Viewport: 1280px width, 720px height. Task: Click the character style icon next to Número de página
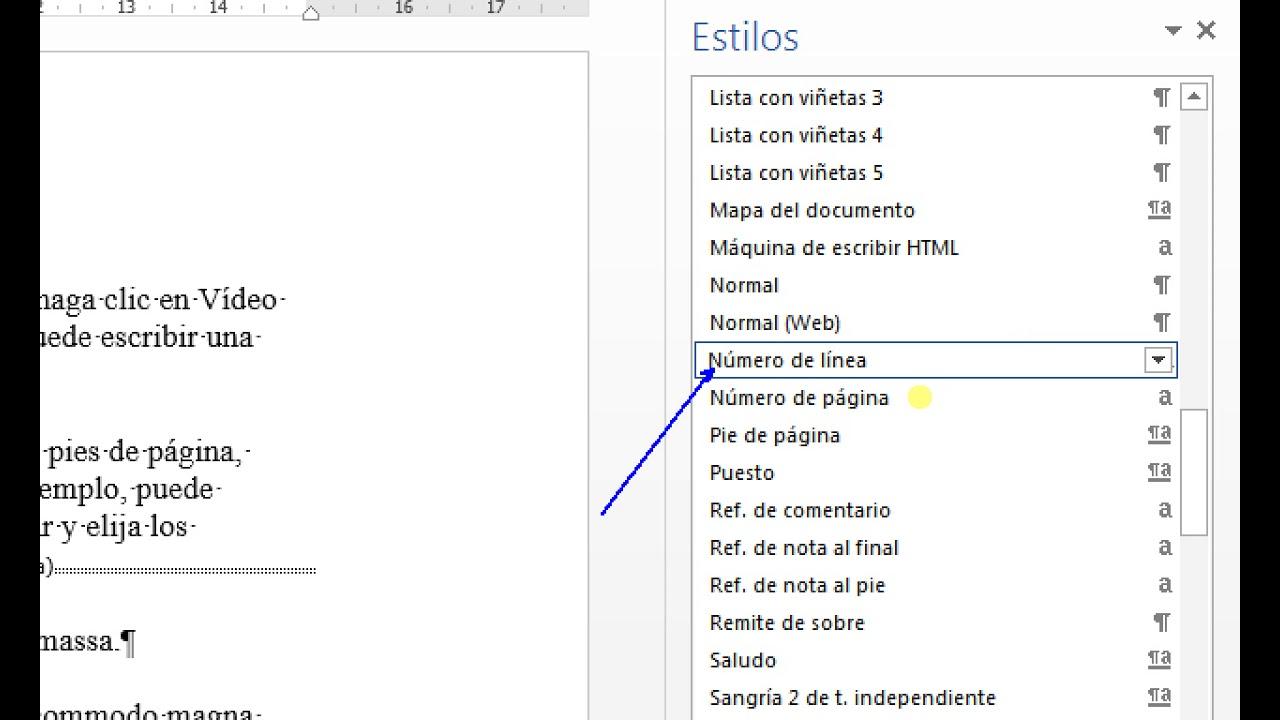coord(1165,397)
